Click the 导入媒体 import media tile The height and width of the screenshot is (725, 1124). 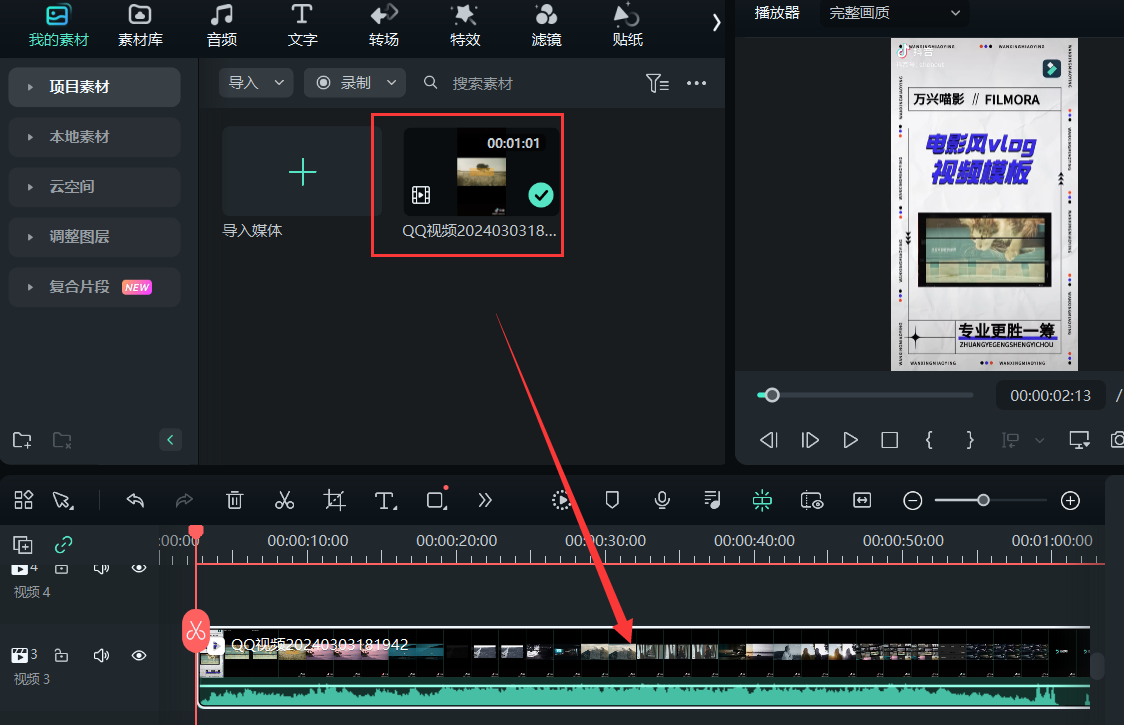click(302, 172)
